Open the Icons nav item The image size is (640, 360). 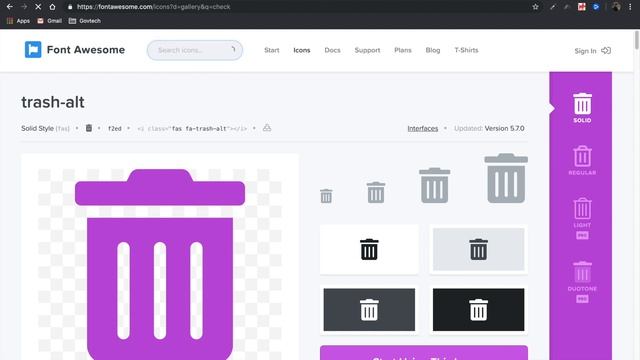tap(302, 50)
